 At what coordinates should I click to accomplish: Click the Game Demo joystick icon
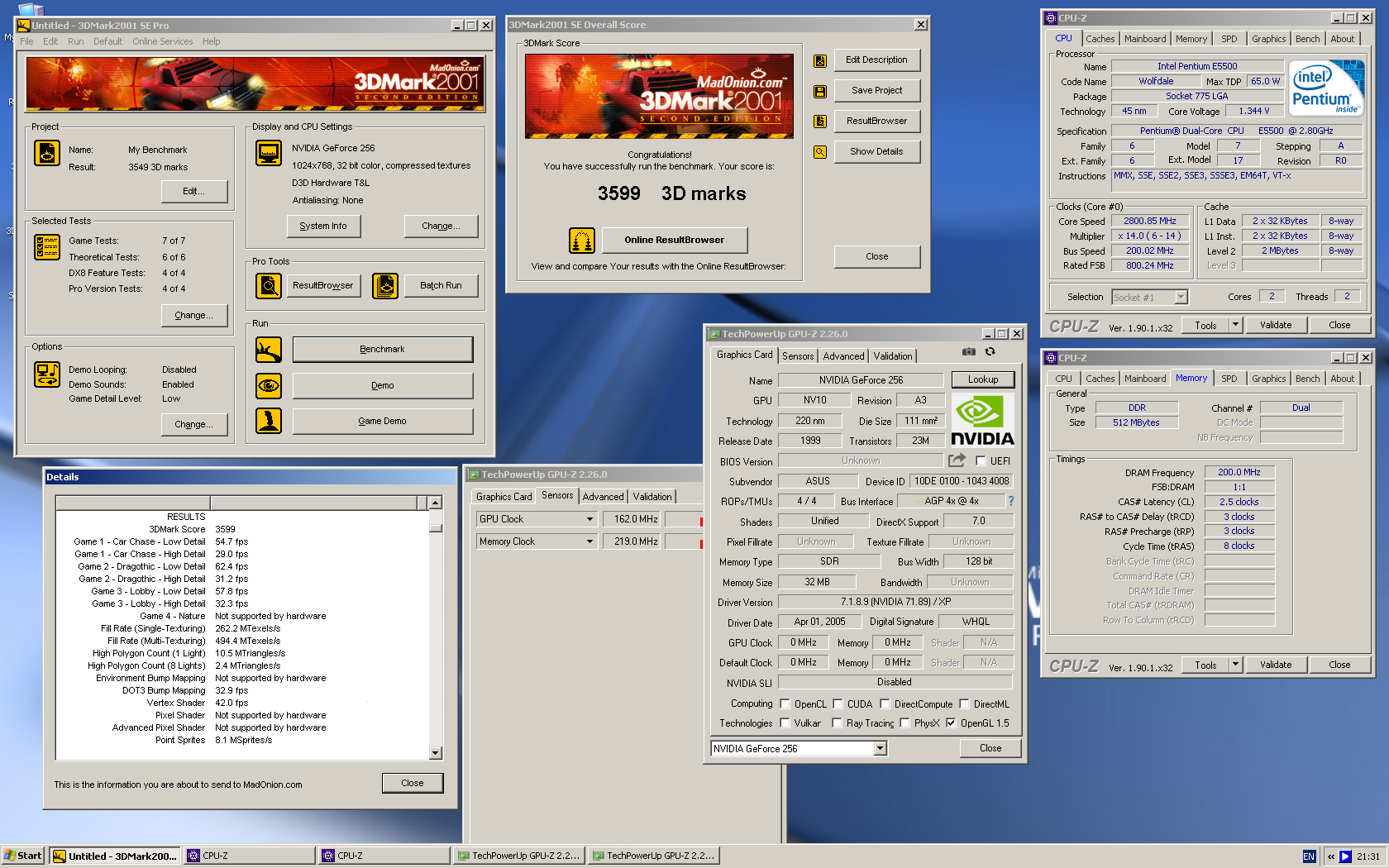[269, 421]
